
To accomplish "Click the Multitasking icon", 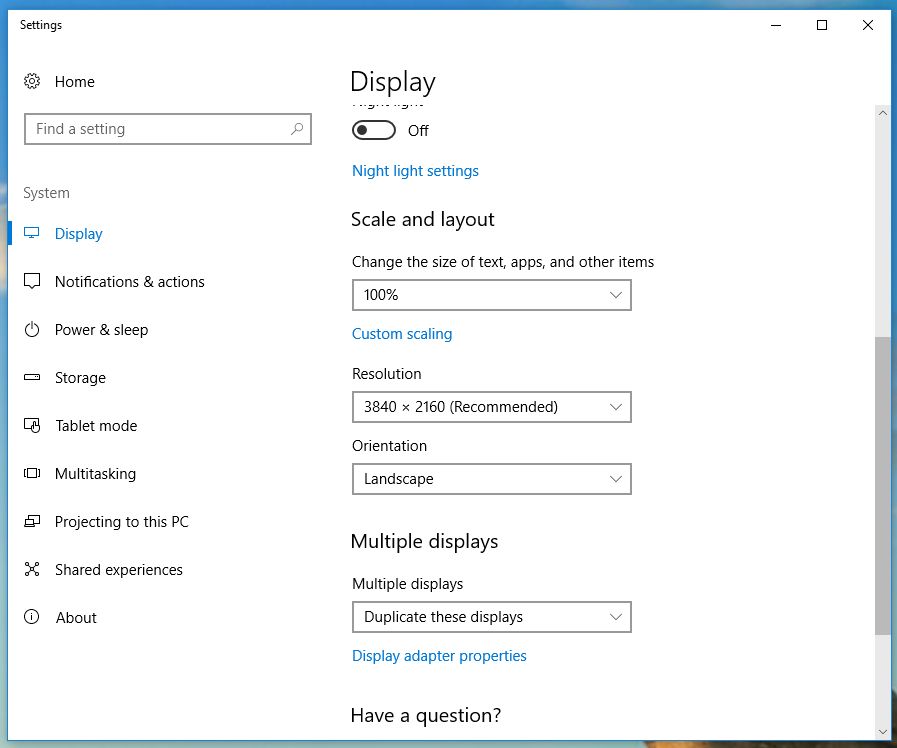I will coord(31,473).
